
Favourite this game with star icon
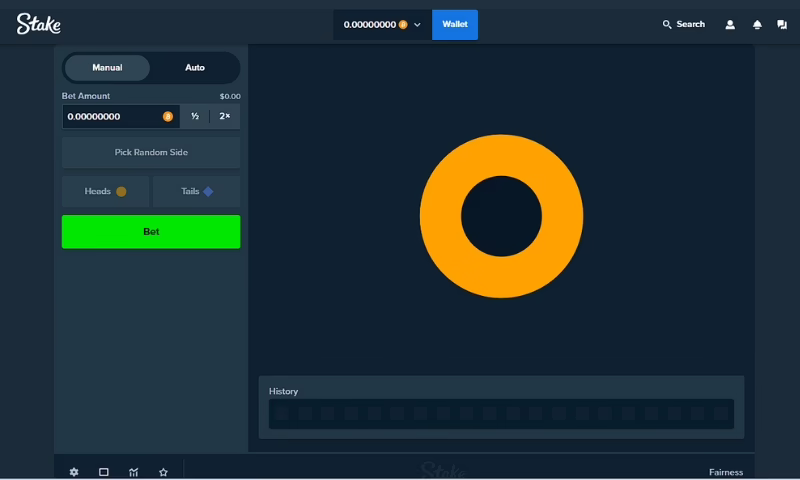click(163, 472)
